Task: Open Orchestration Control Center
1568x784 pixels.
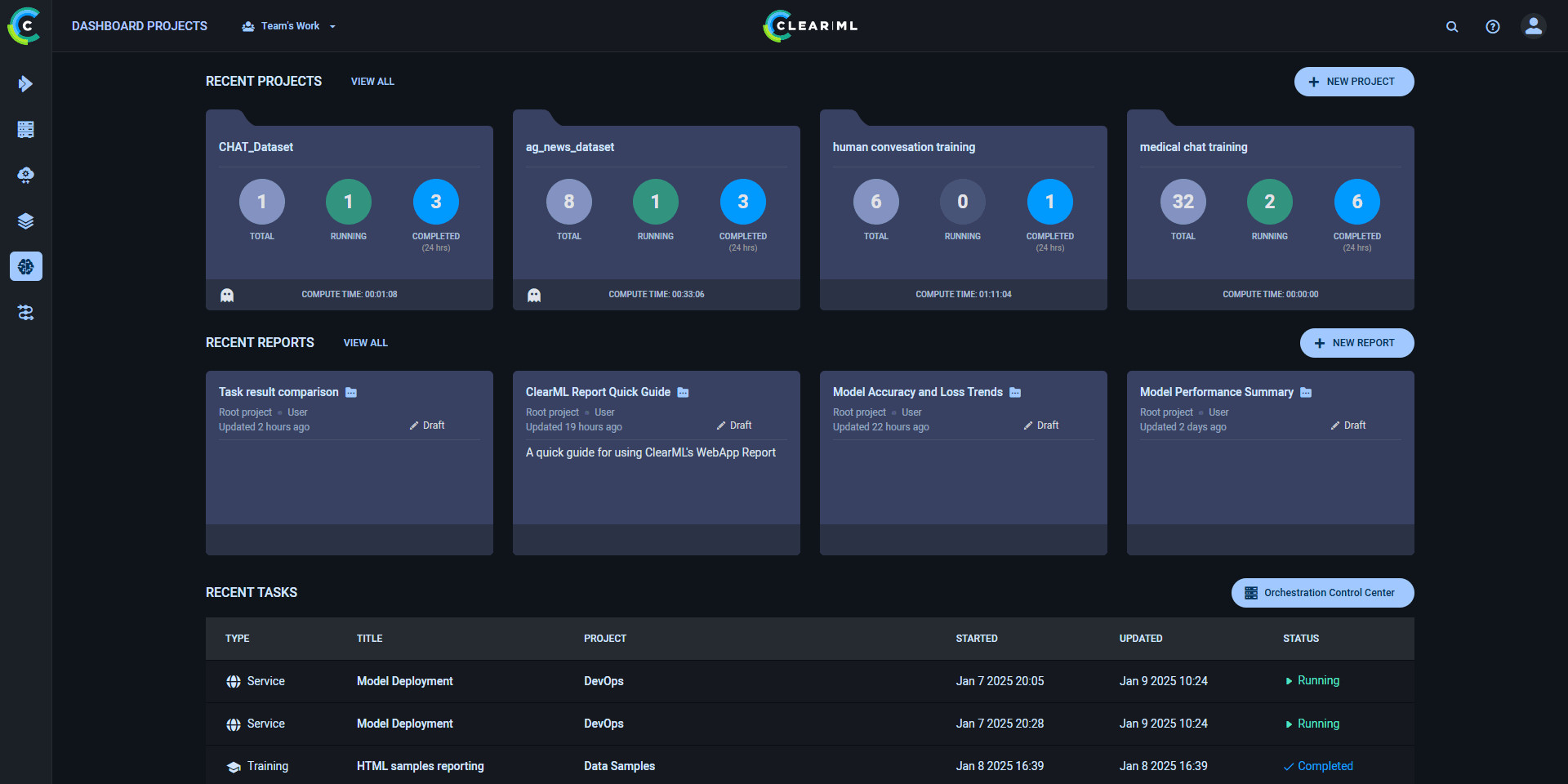Action: tap(1322, 593)
